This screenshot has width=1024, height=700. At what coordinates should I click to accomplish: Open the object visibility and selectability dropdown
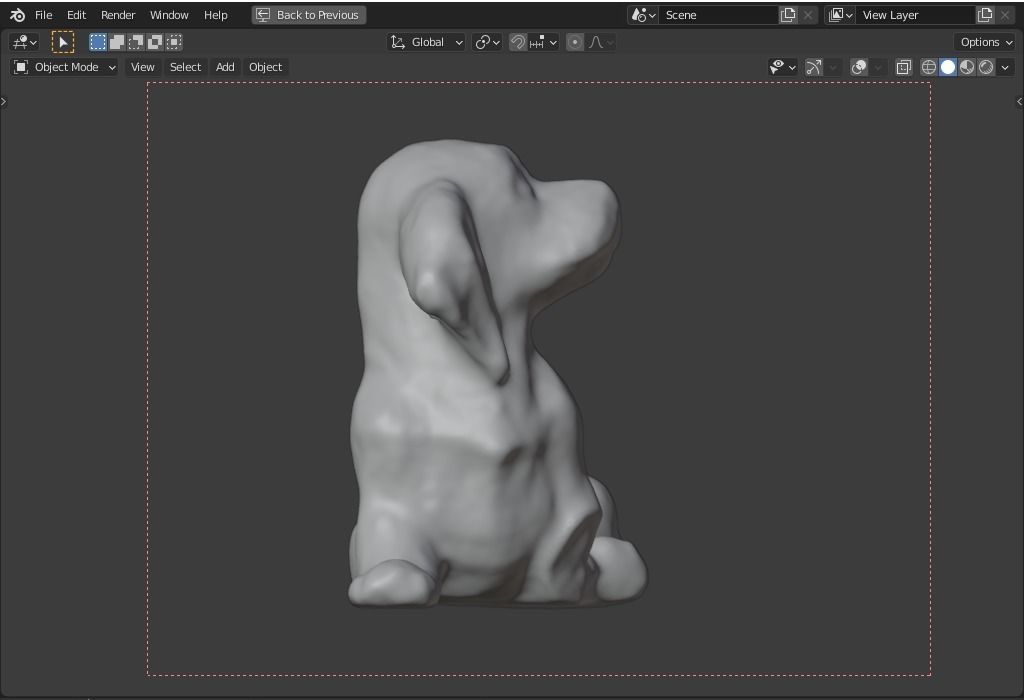[782, 67]
